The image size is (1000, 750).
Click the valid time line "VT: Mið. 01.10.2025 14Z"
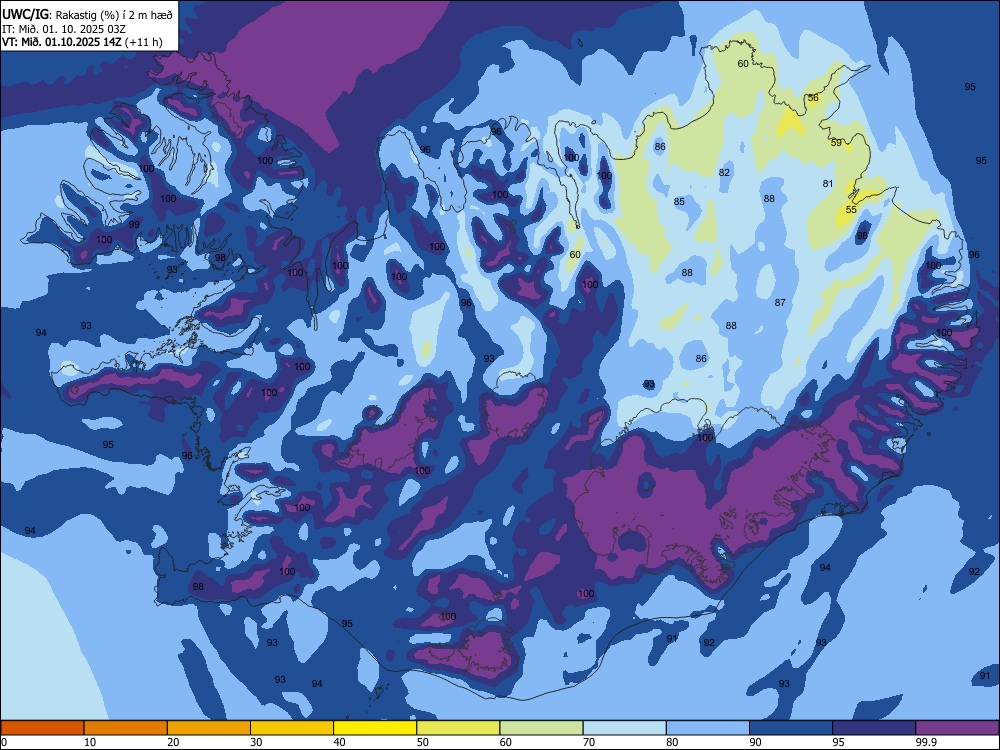62,42
